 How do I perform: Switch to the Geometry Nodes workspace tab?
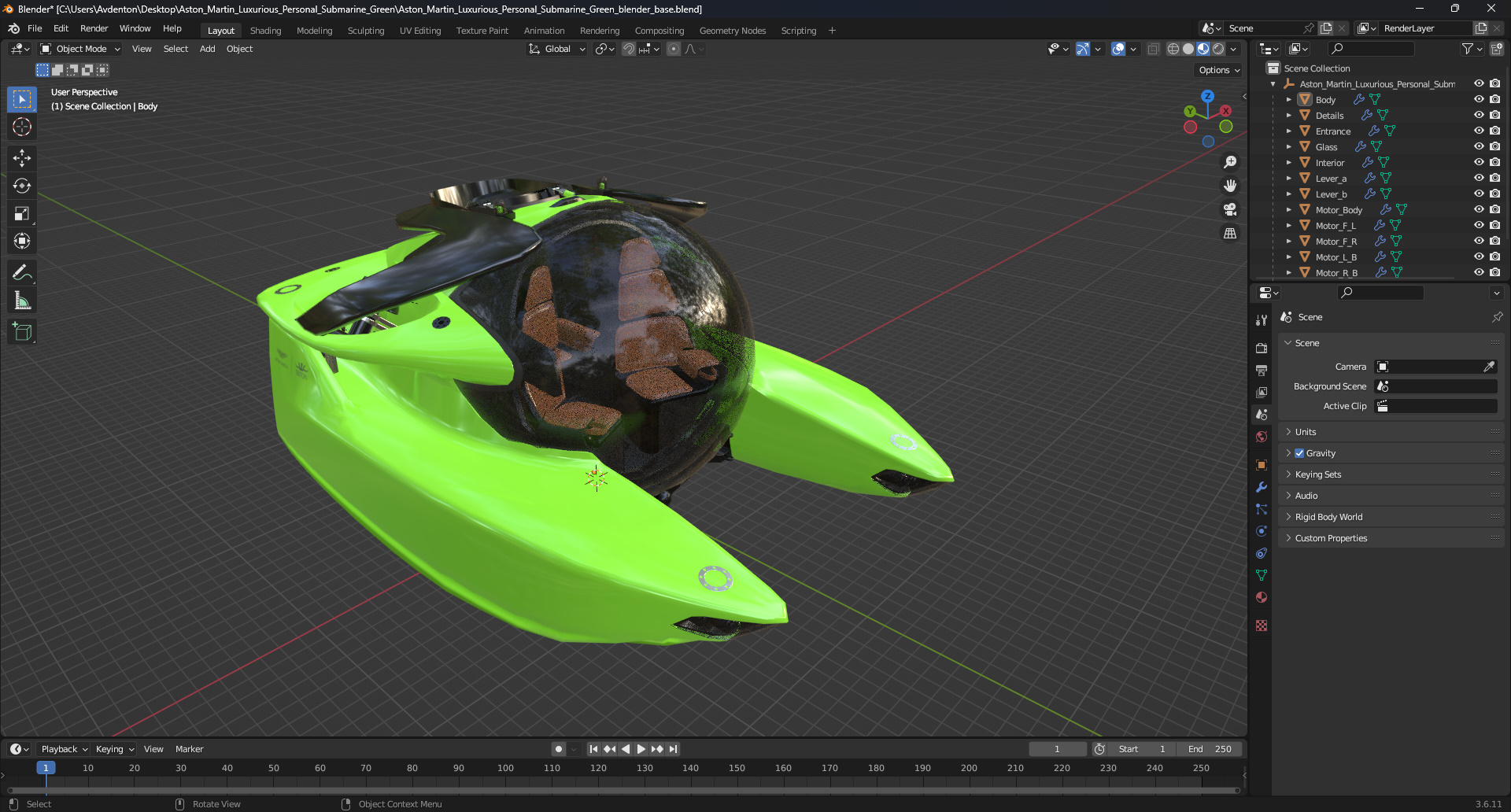732,31
